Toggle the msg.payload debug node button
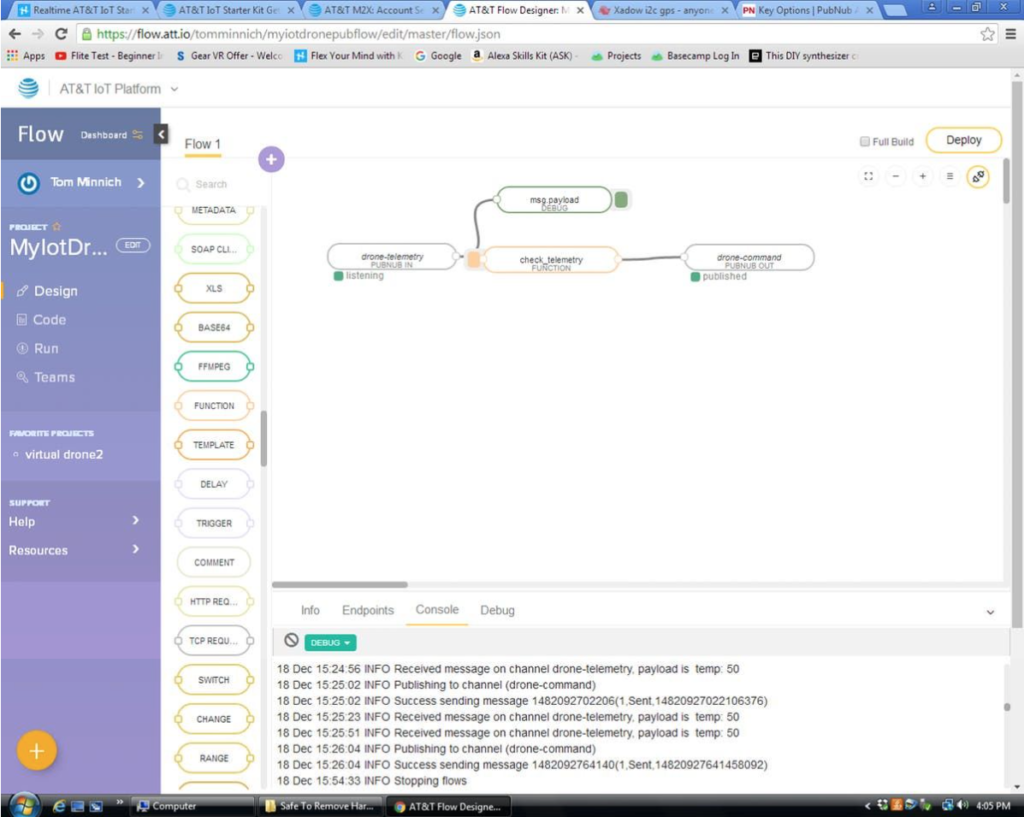The width and height of the screenshot is (1024, 817). 621,200
